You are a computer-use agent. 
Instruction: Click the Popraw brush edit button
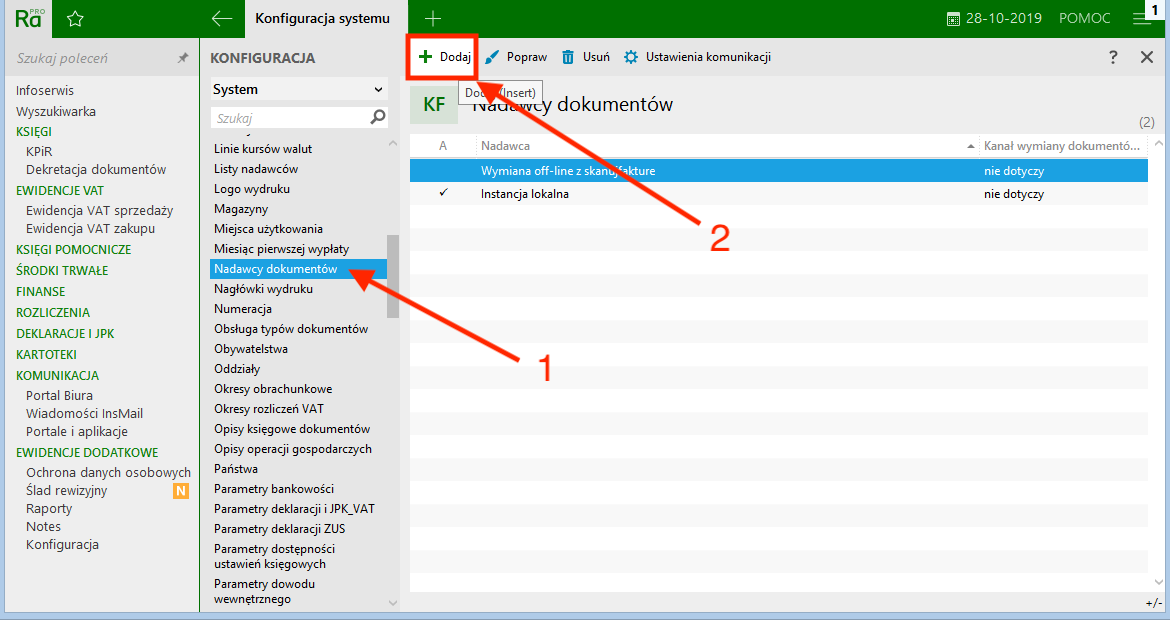point(516,57)
